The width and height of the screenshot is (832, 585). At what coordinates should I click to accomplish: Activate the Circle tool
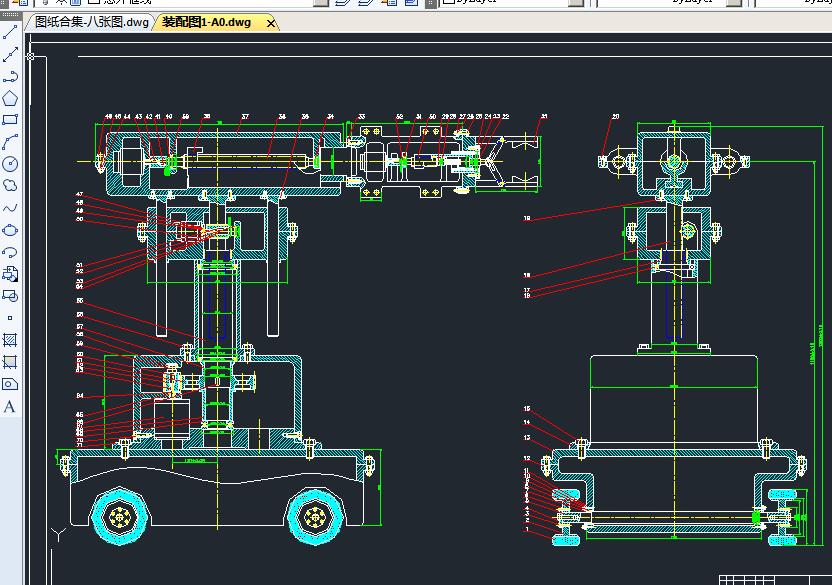click(10, 164)
